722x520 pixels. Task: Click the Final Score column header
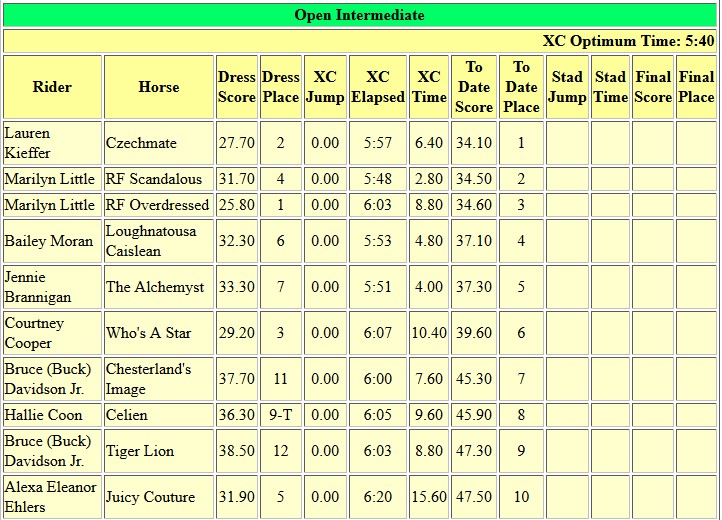(x=653, y=87)
